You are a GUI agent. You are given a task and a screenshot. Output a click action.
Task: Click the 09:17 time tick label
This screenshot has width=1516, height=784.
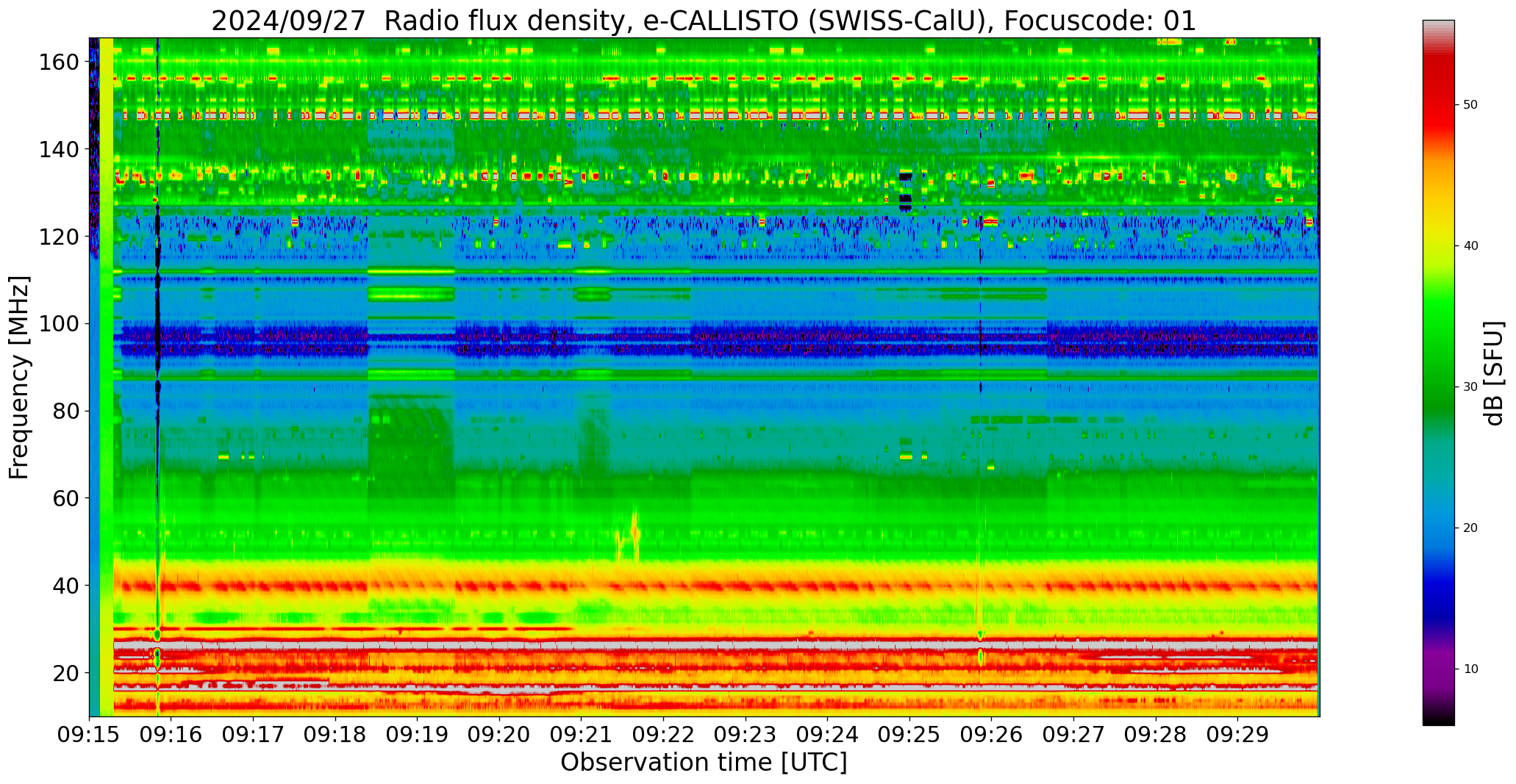pos(254,734)
